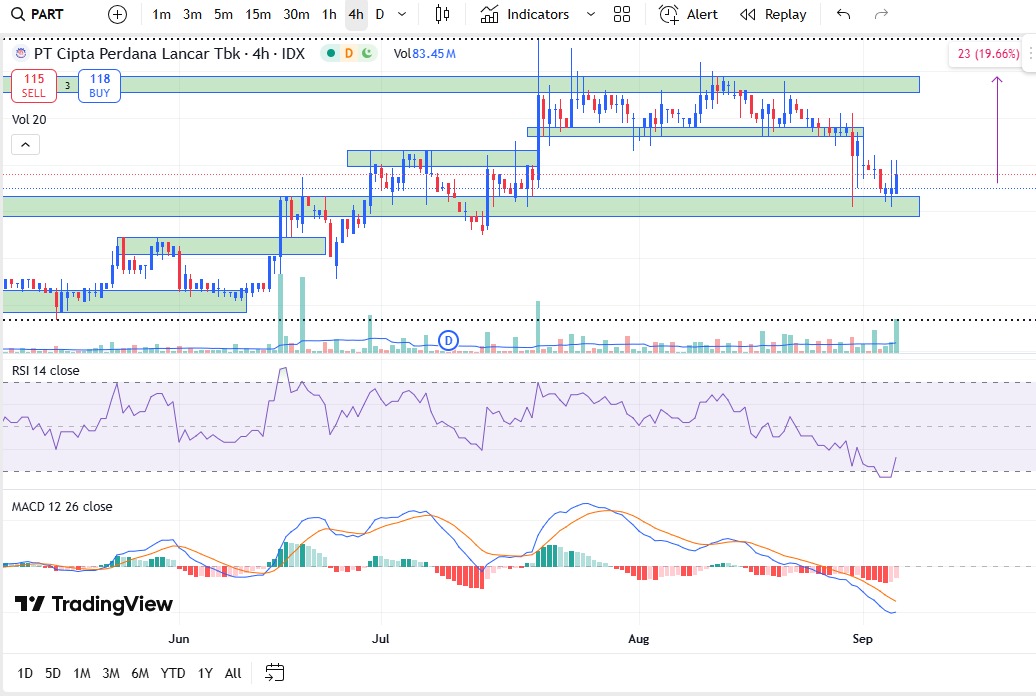Set date range to 1D
Screen dimensions: 1036x696
[x=25, y=674]
